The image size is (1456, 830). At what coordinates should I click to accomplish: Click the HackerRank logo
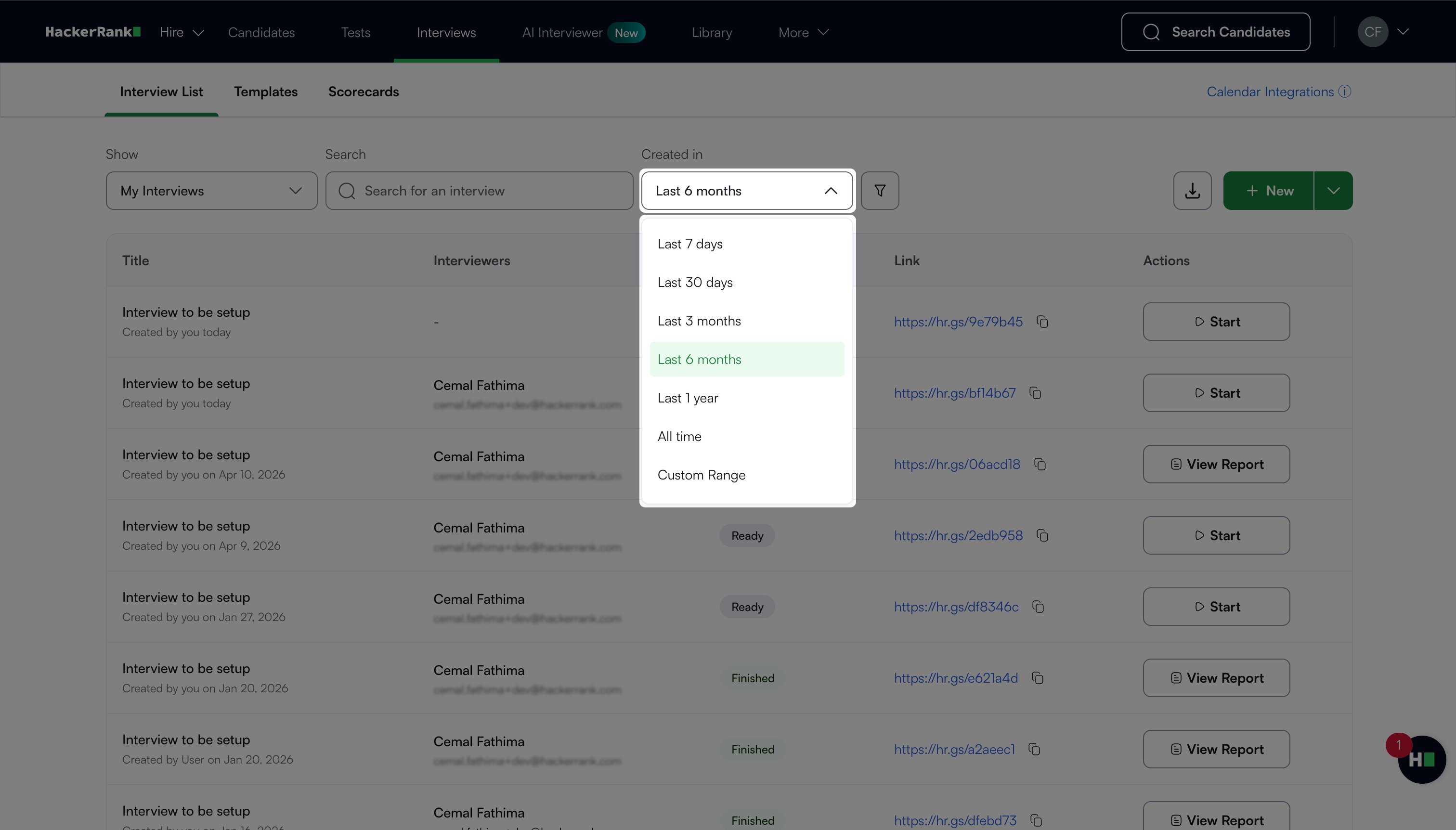pos(93,32)
